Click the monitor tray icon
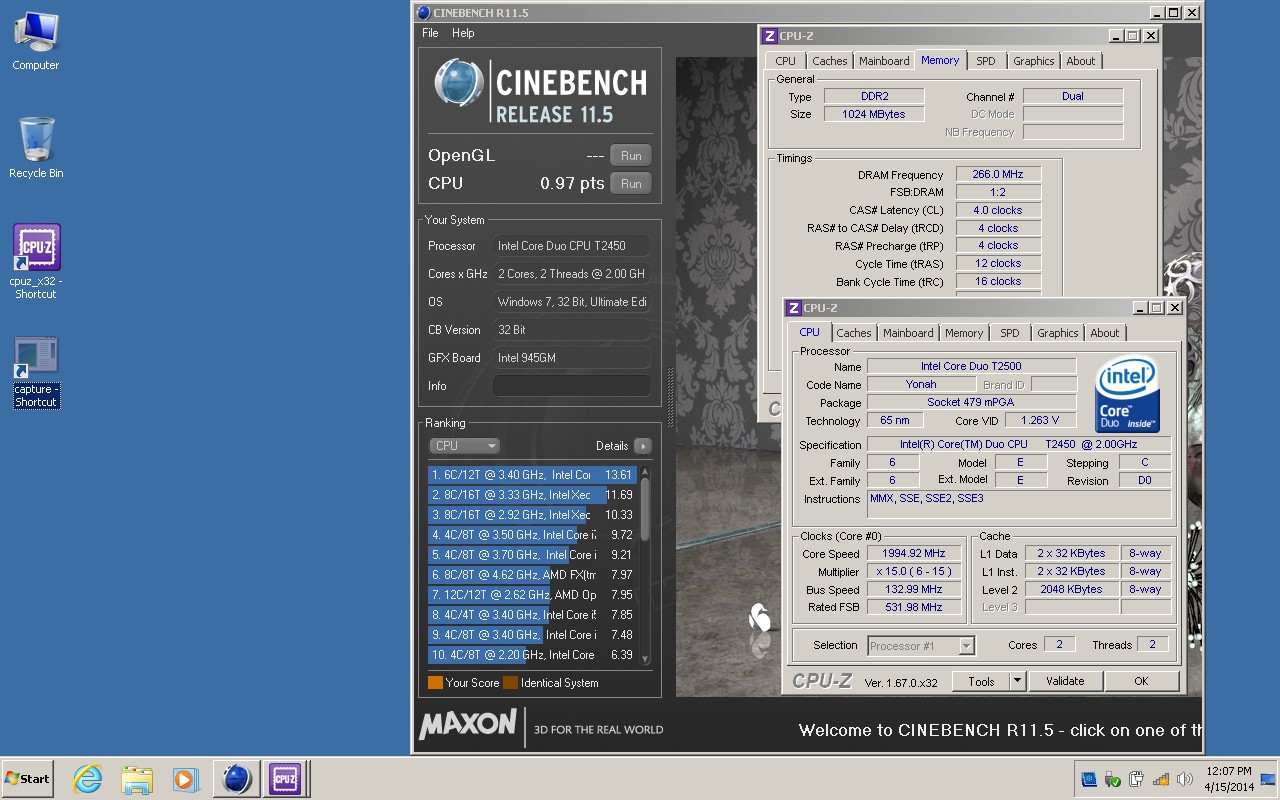This screenshot has width=1280, height=800. (x=1089, y=779)
